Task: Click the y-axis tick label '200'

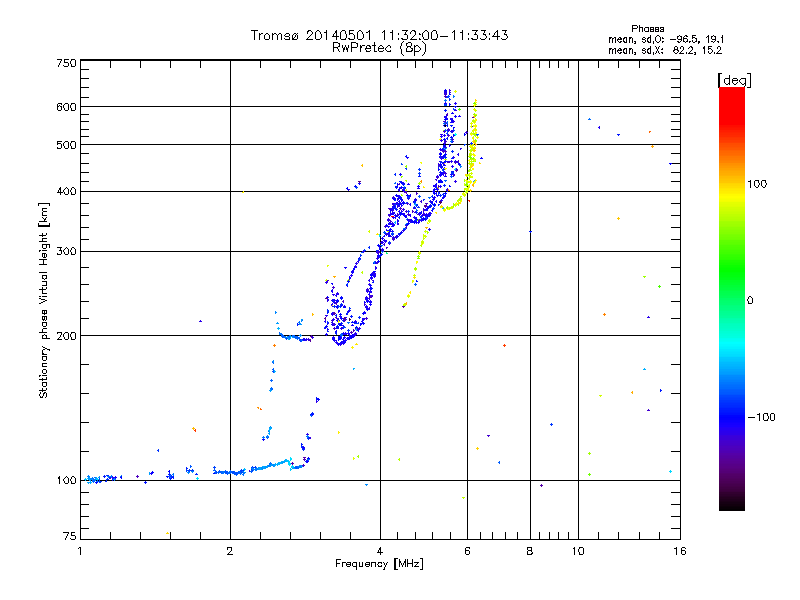Action: point(66,336)
